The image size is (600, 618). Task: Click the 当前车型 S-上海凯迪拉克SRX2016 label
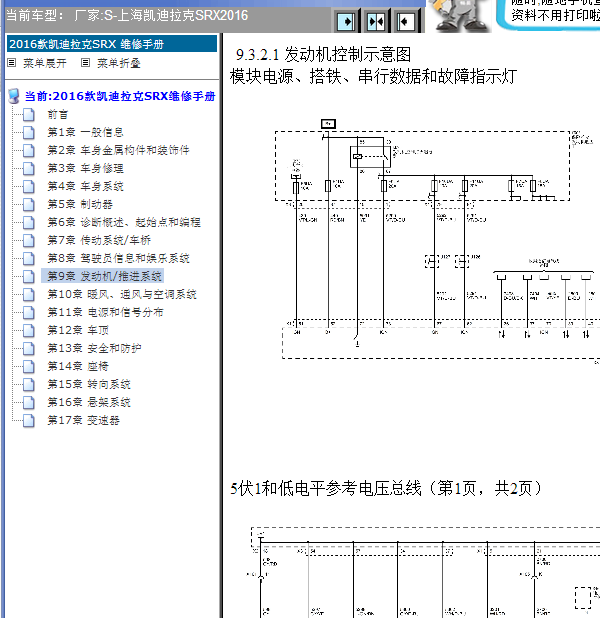[127, 16]
